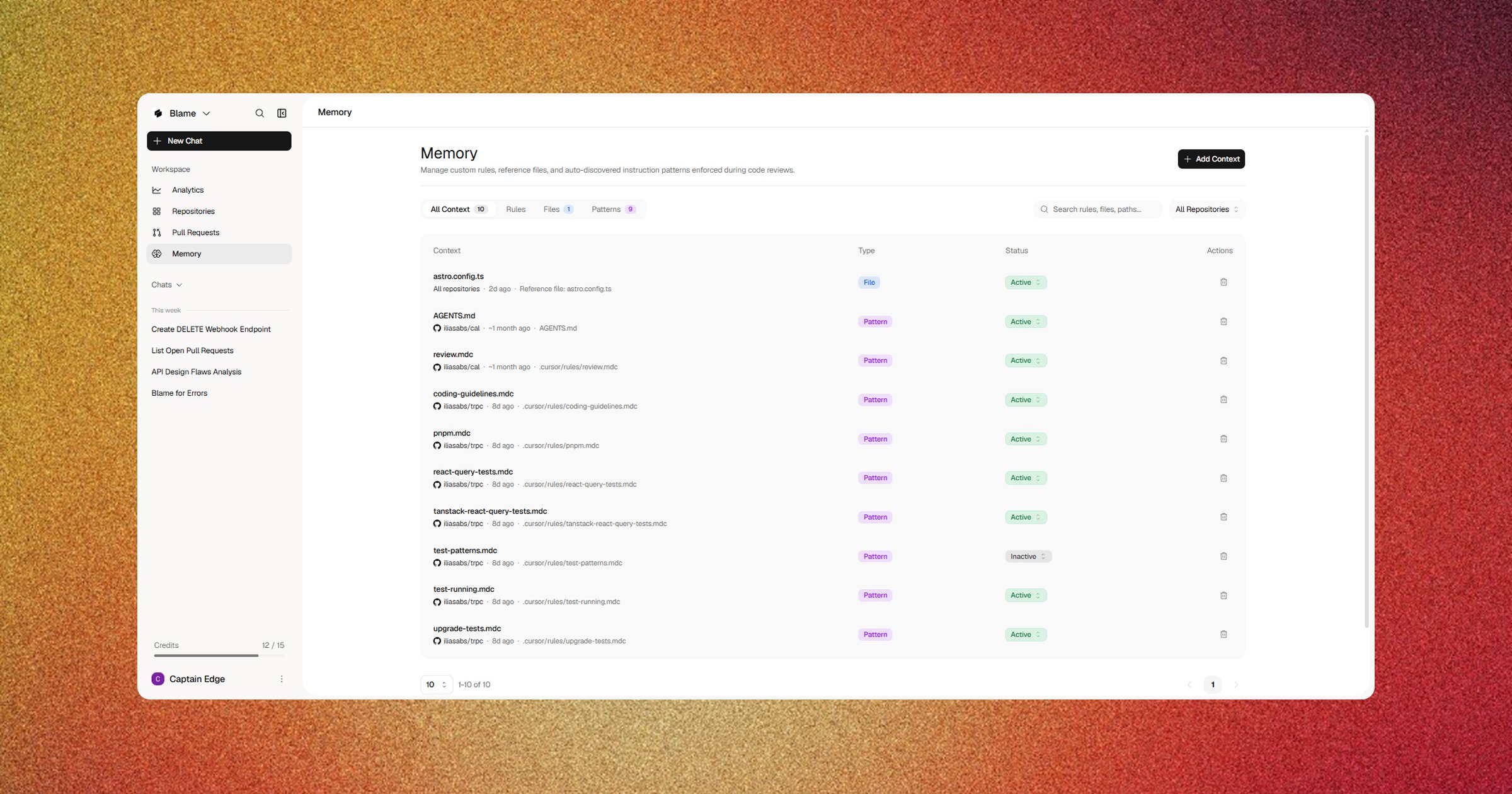Image resolution: width=1512 pixels, height=794 pixels.
Task: Delete the astro.config.ts context entry
Action: (1223, 282)
